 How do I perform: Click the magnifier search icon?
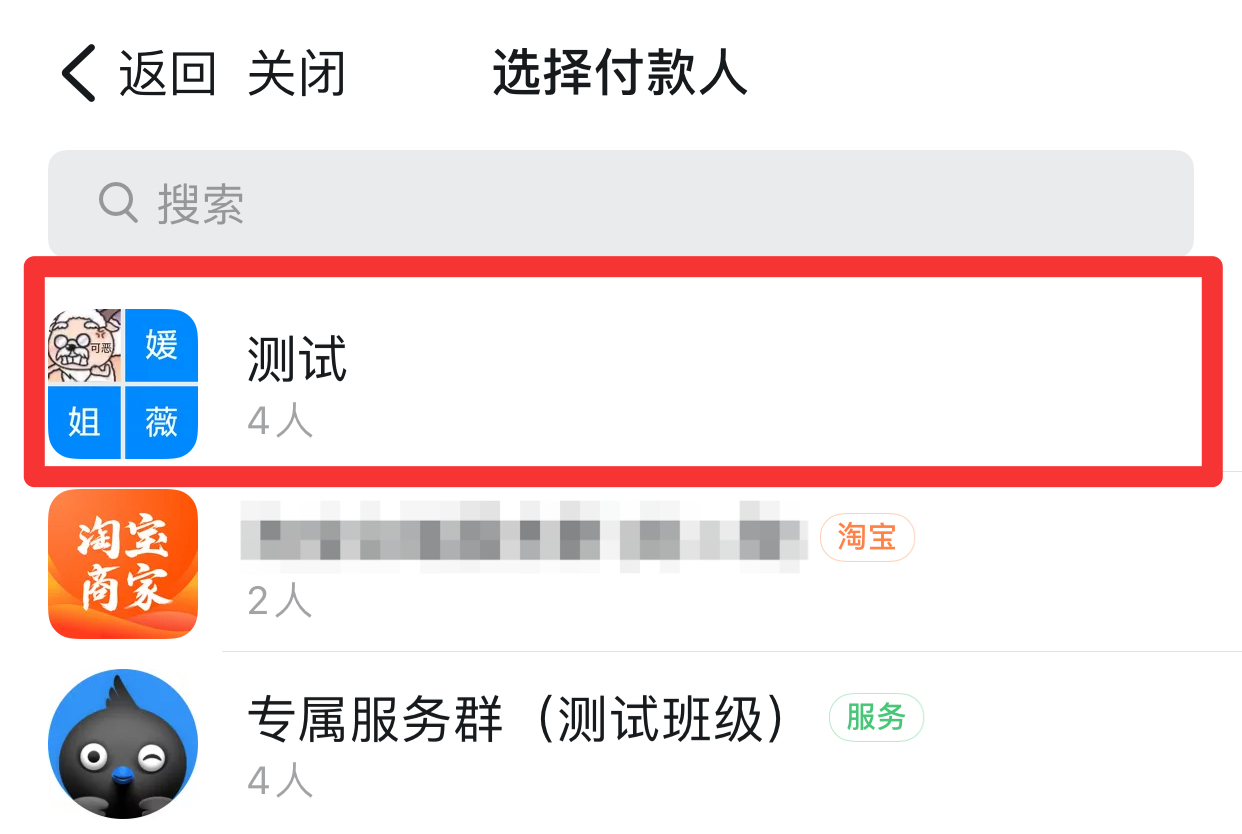[118, 203]
